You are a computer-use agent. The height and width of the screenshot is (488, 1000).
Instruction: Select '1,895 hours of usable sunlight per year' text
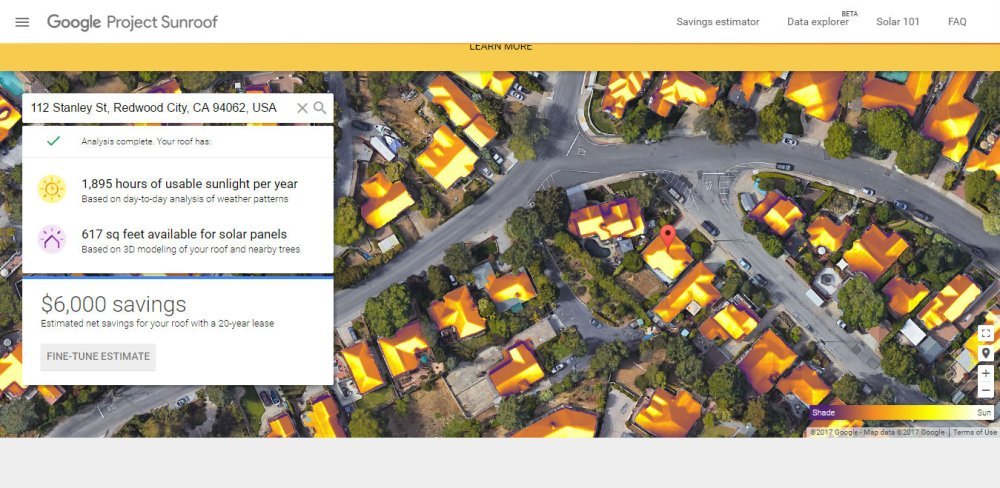tap(189, 184)
